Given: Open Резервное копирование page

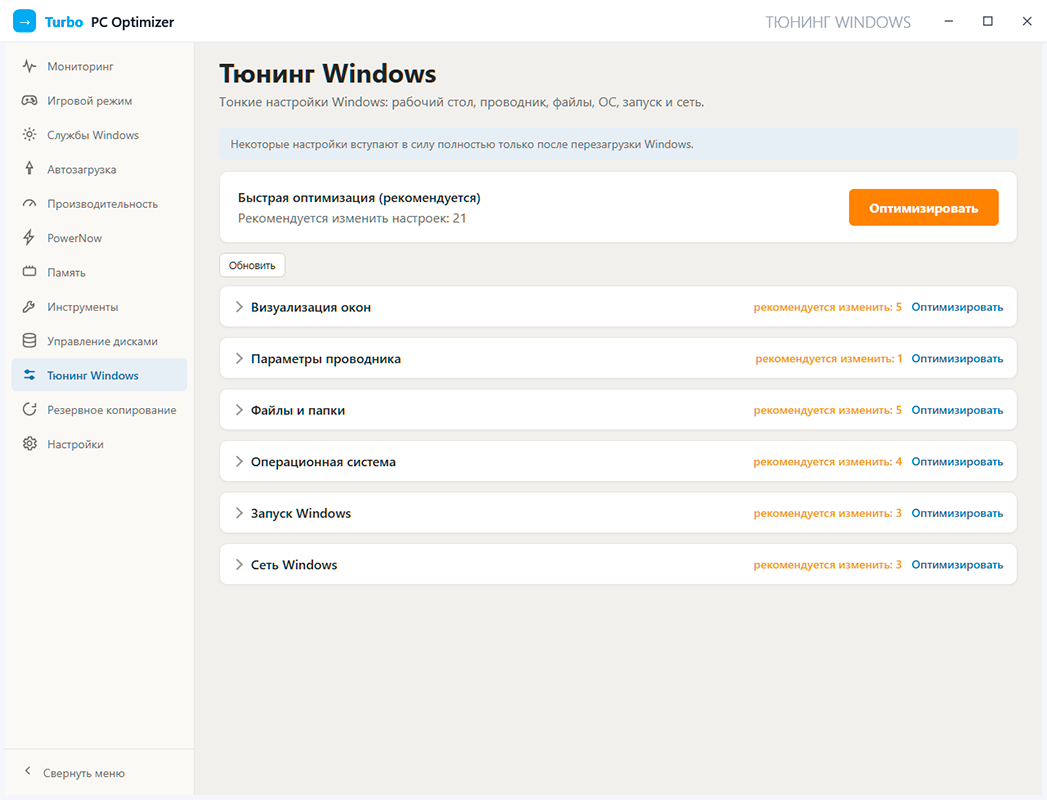Looking at the screenshot, I should [99, 409].
